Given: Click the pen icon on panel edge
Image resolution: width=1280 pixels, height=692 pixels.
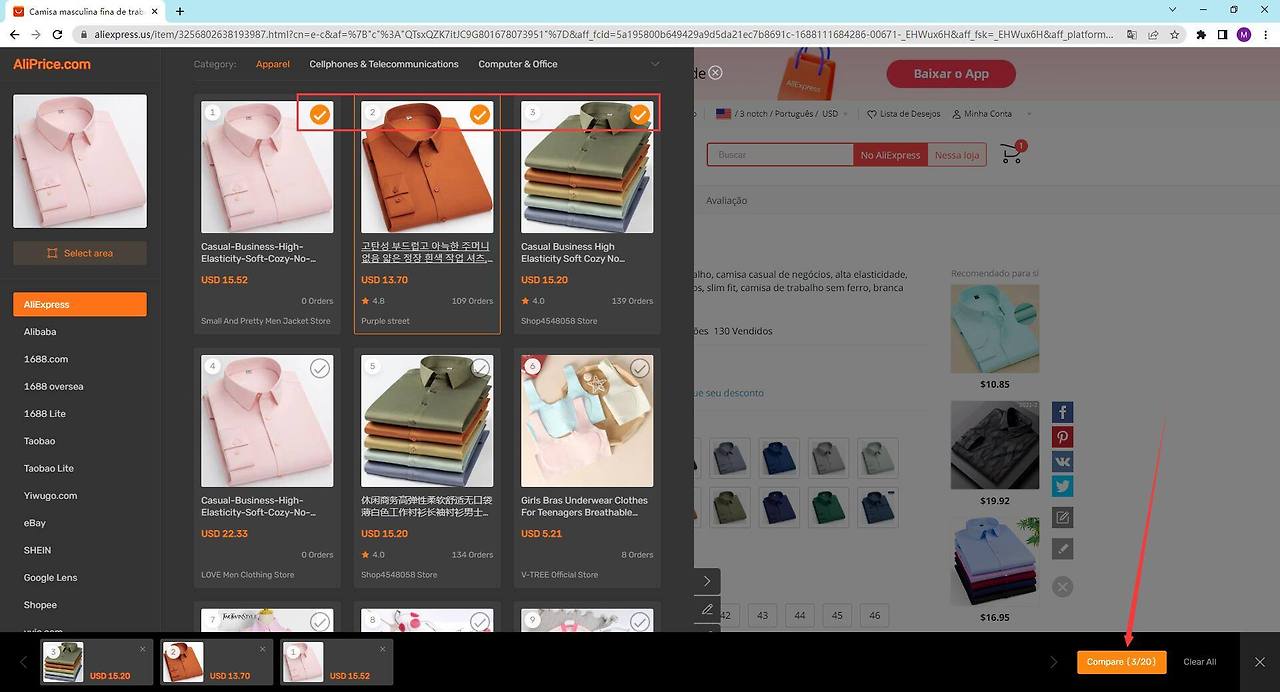Looking at the screenshot, I should pyautogui.click(x=707, y=609).
